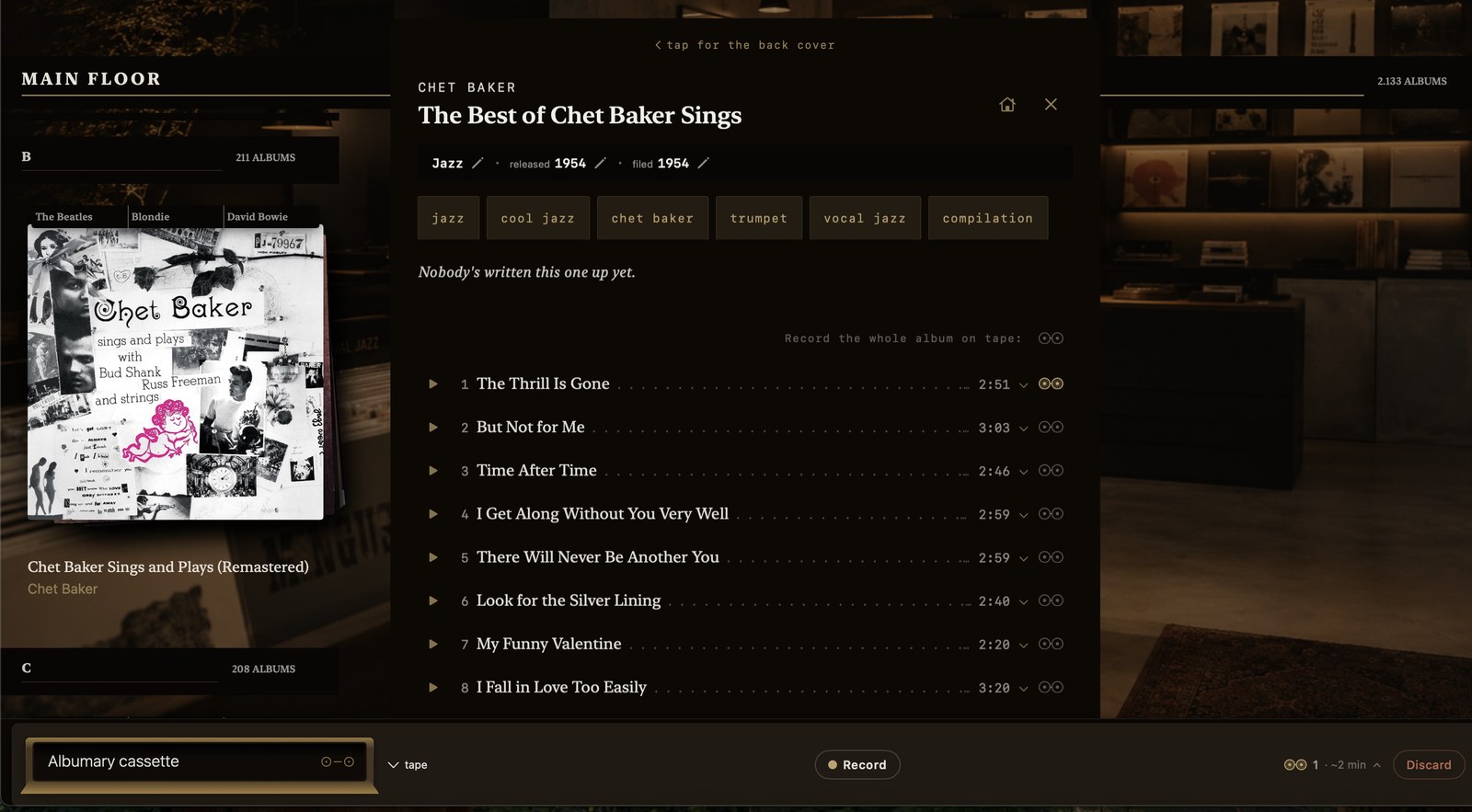Image resolution: width=1472 pixels, height=812 pixels.
Task: Click the 211 albums count
Action: [x=266, y=158]
